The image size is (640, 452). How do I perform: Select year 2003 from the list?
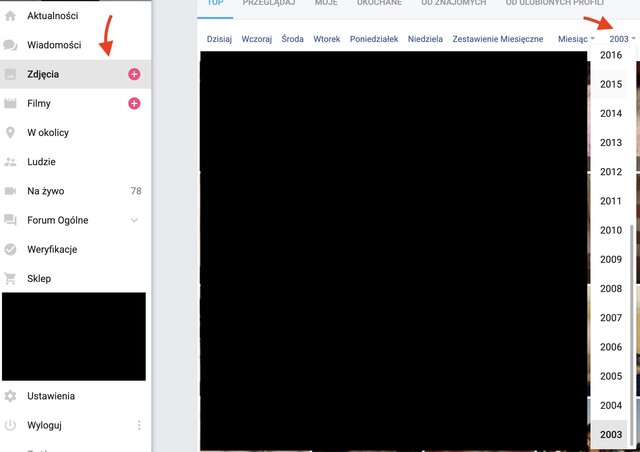[x=611, y=434]
